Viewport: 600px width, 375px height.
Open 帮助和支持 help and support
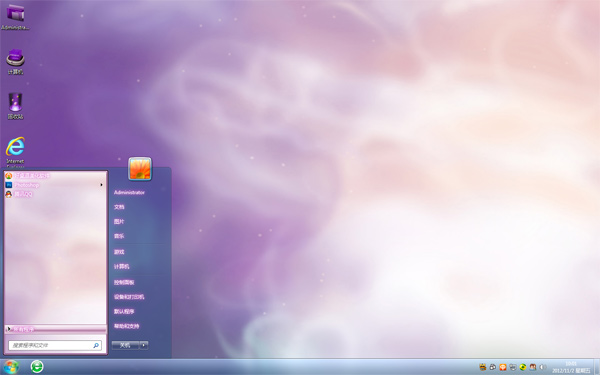(127, 326)
